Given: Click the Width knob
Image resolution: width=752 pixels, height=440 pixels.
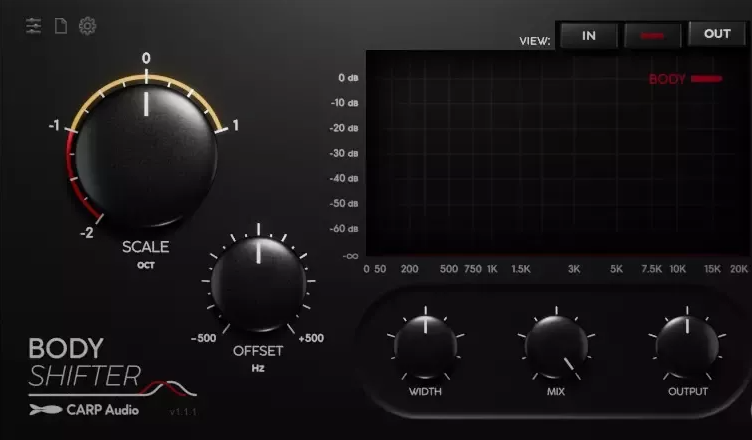Looking at the screenshot, I should click(x=425, y=347).
